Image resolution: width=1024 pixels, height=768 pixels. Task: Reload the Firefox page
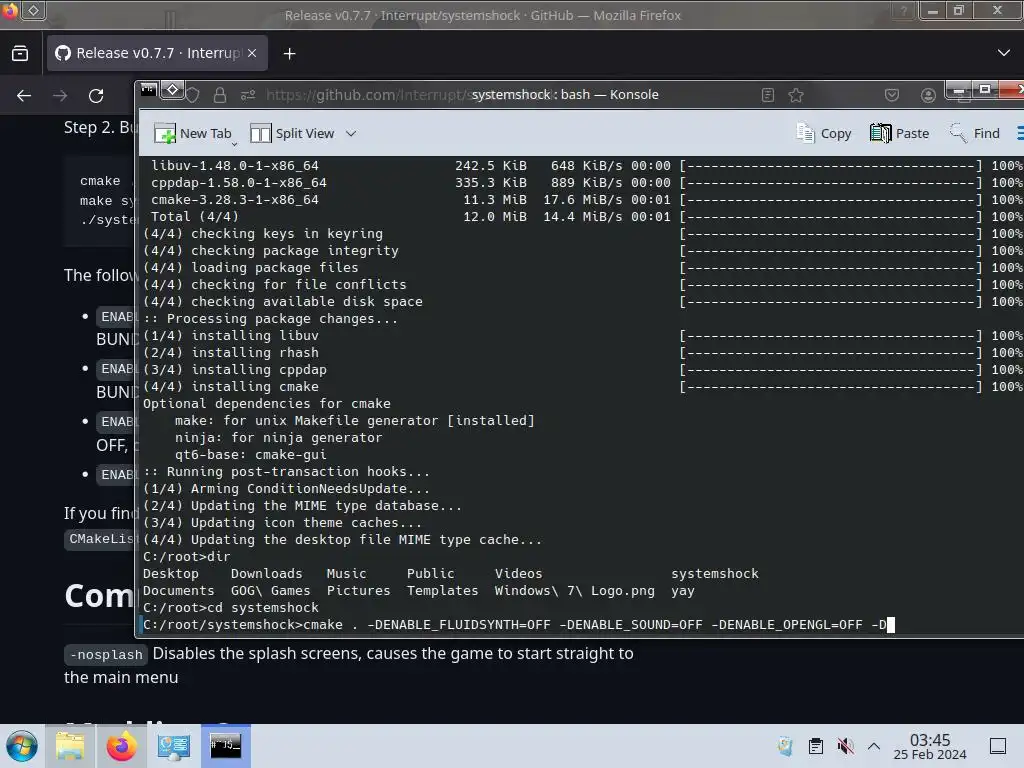point(96,96)
